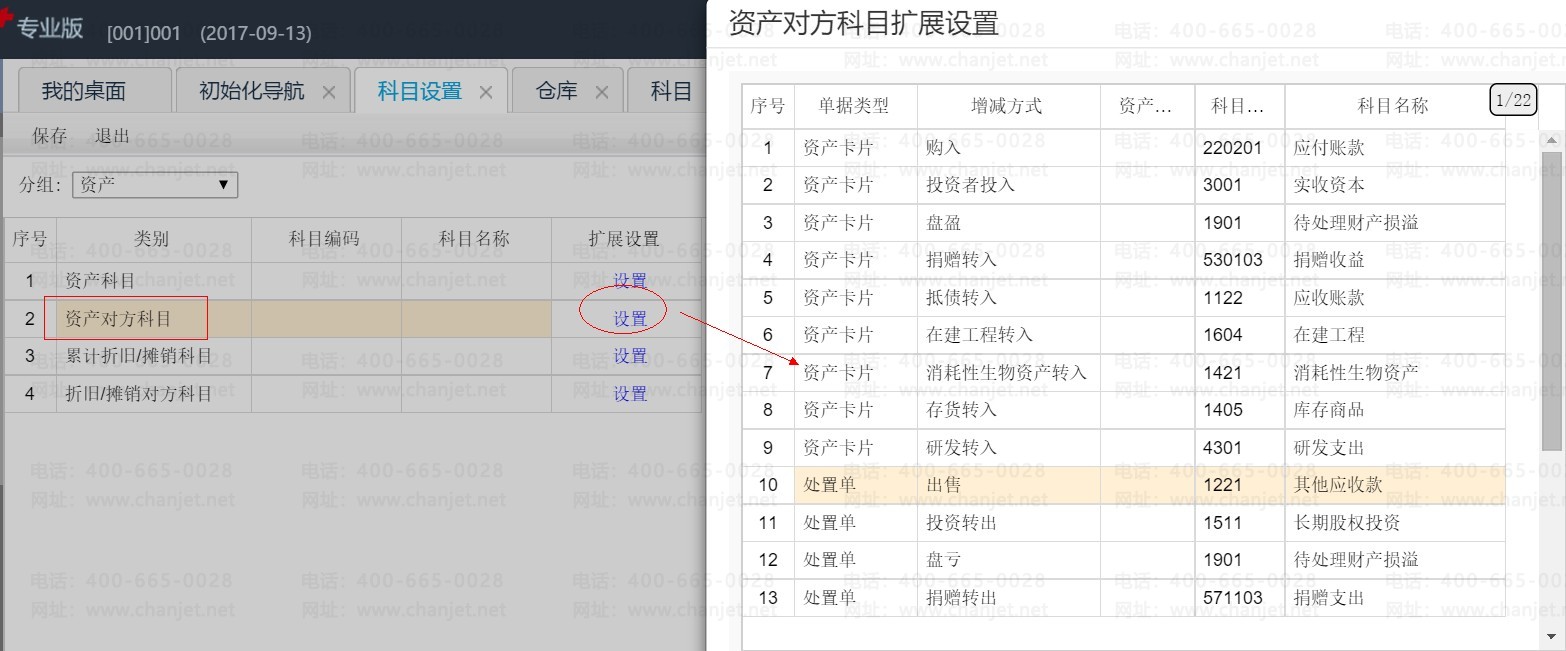Screen dimensions: 1566x651
Task: Click the 退出 button
Action: [112, 136]
